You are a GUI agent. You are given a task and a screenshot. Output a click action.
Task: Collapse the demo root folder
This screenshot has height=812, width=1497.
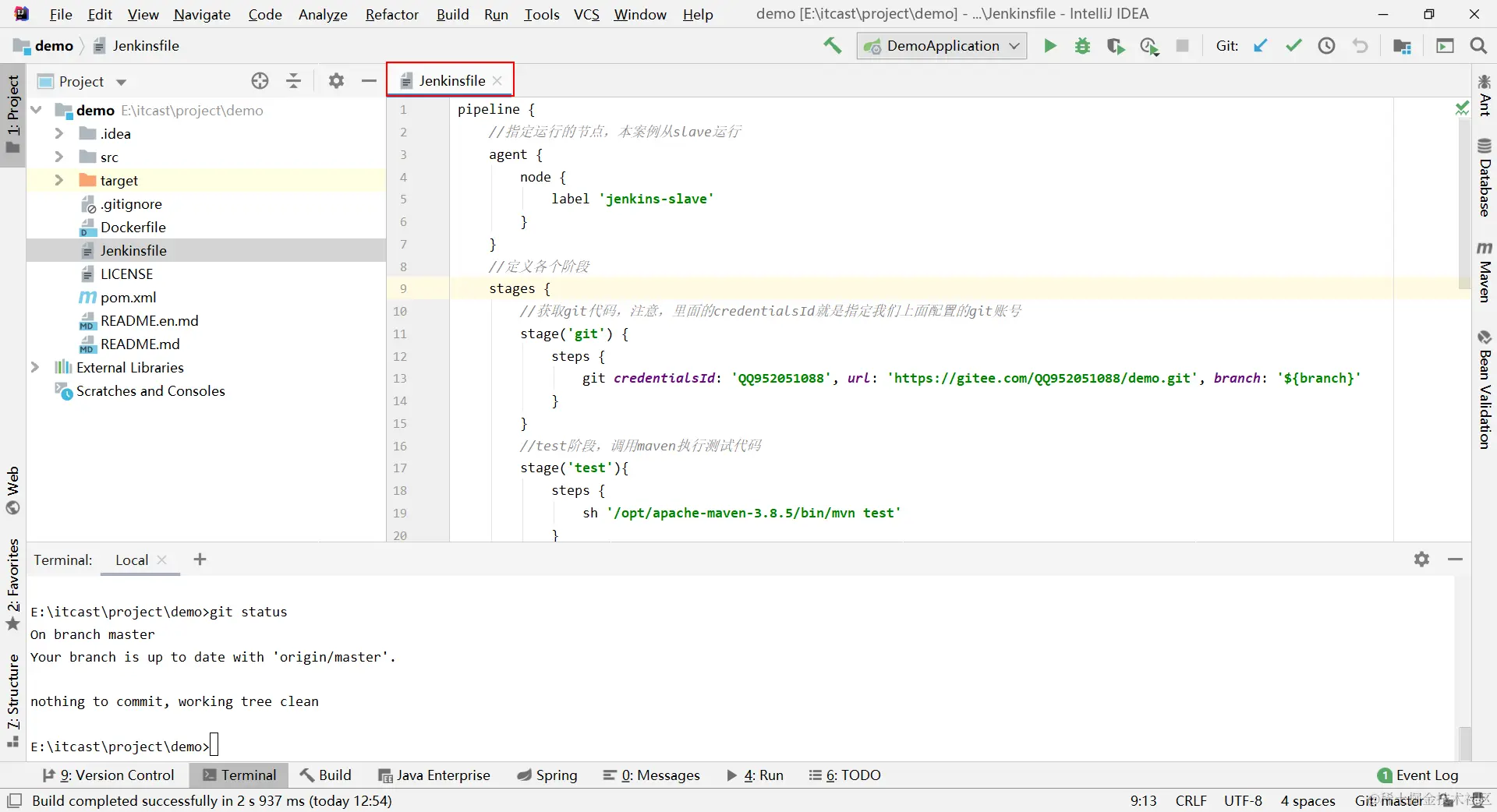36,110
